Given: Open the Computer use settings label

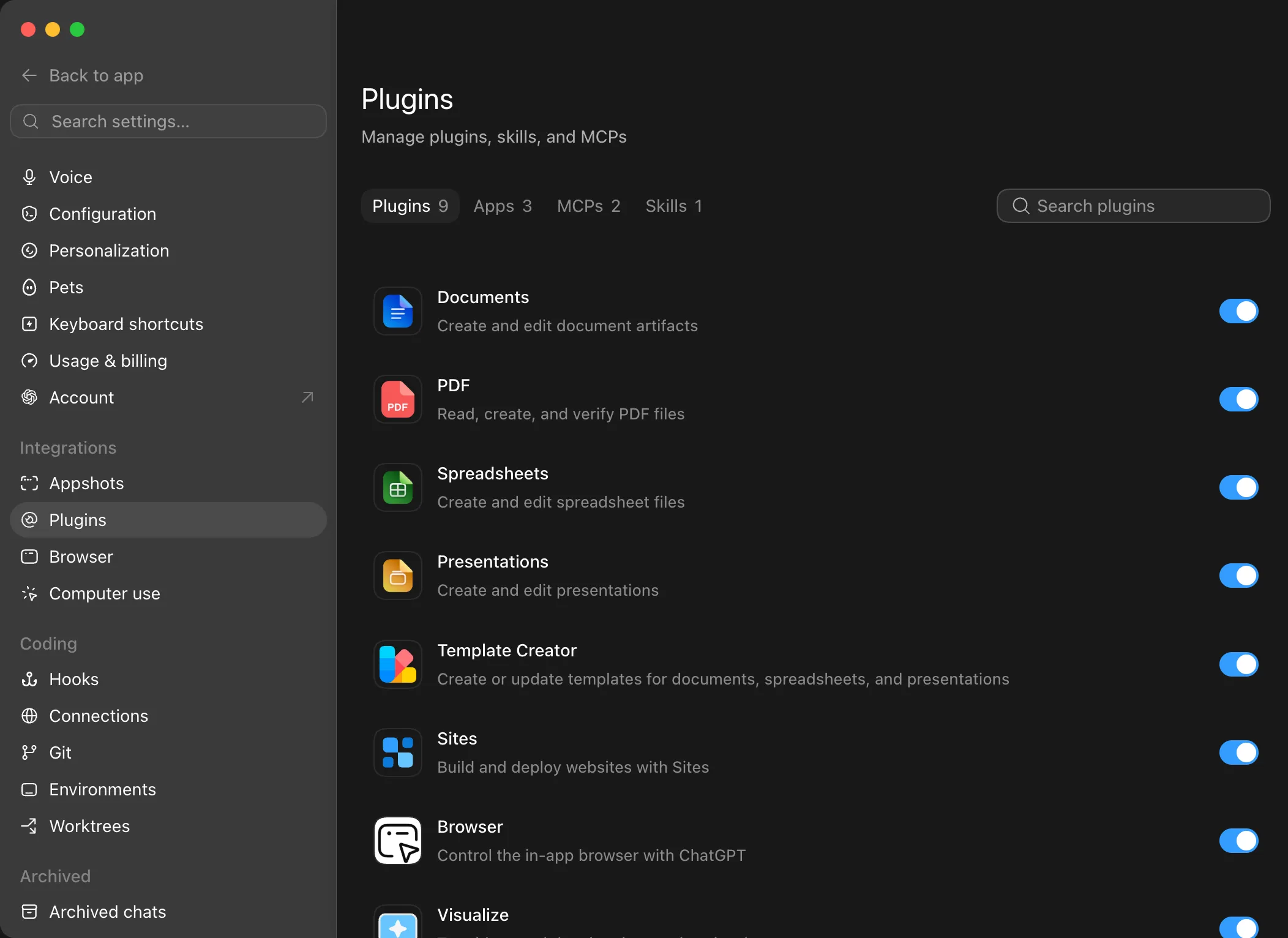Looking at the screenshot, I should click(x=105, y=593).
